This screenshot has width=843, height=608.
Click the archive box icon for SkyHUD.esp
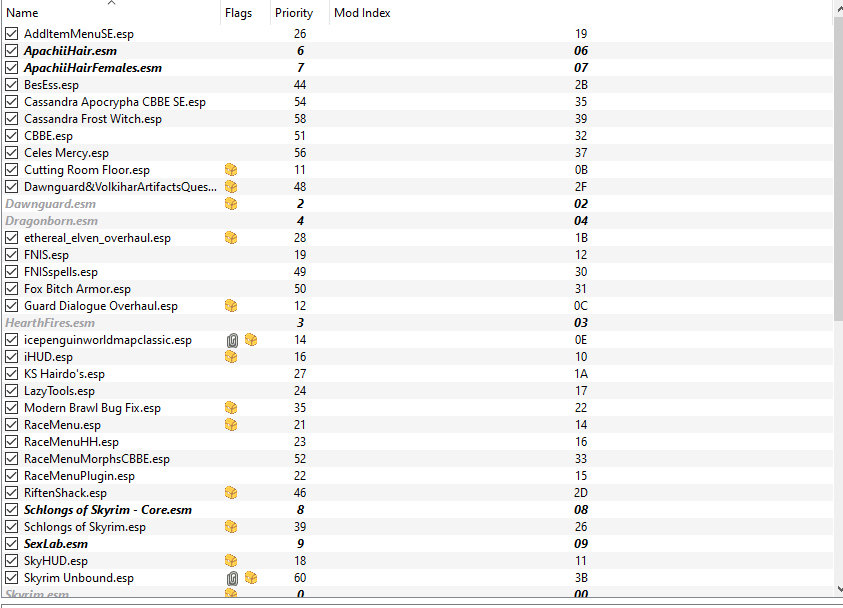tap(231, 561)
